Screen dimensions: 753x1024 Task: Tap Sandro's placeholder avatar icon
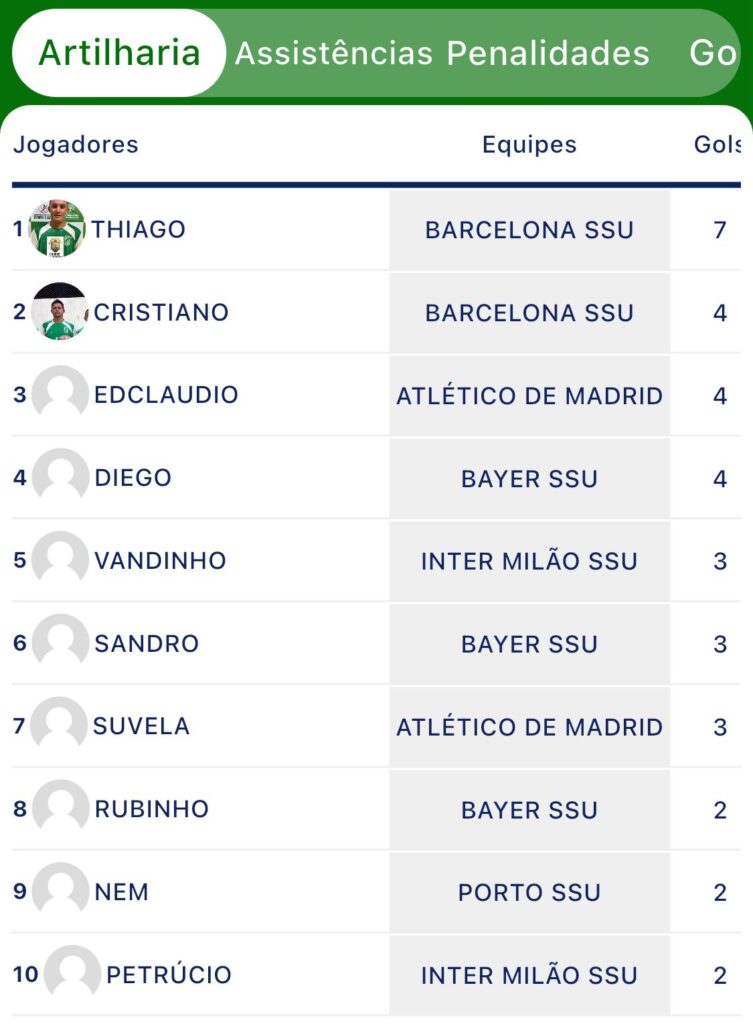[x=60, y=643]
